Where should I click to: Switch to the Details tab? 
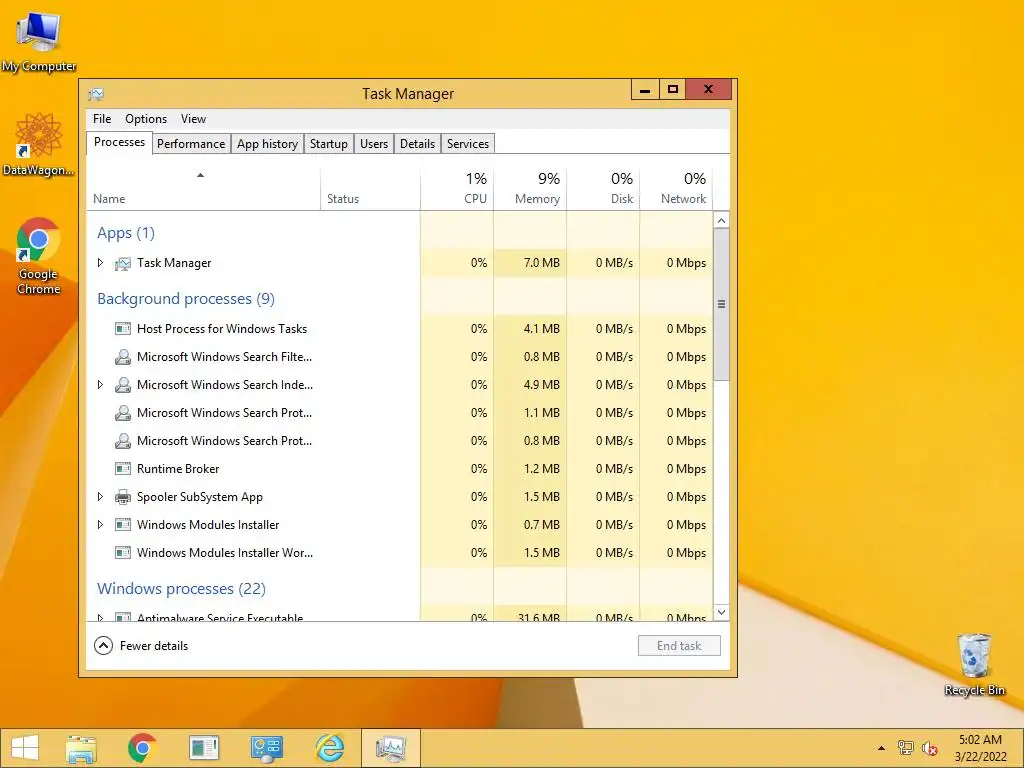(x=417, y=144)
